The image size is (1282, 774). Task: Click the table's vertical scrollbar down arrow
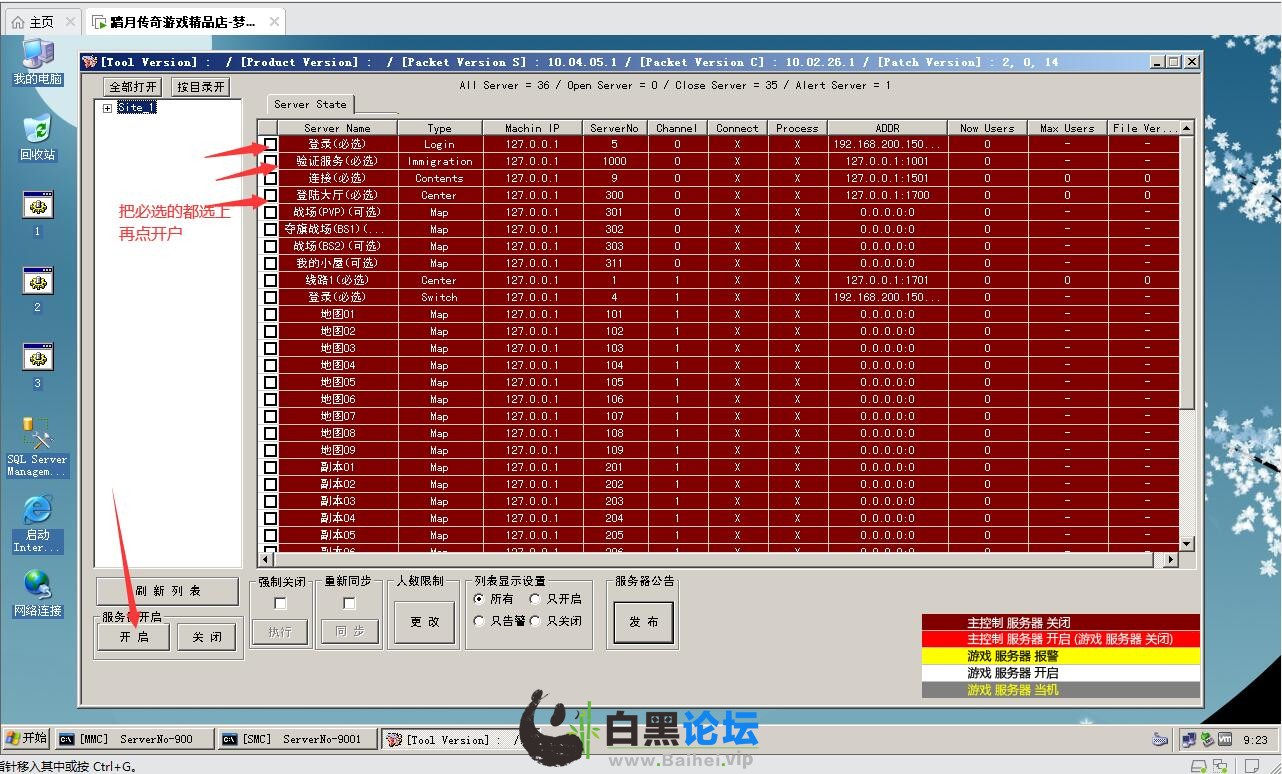(1187, 544)
